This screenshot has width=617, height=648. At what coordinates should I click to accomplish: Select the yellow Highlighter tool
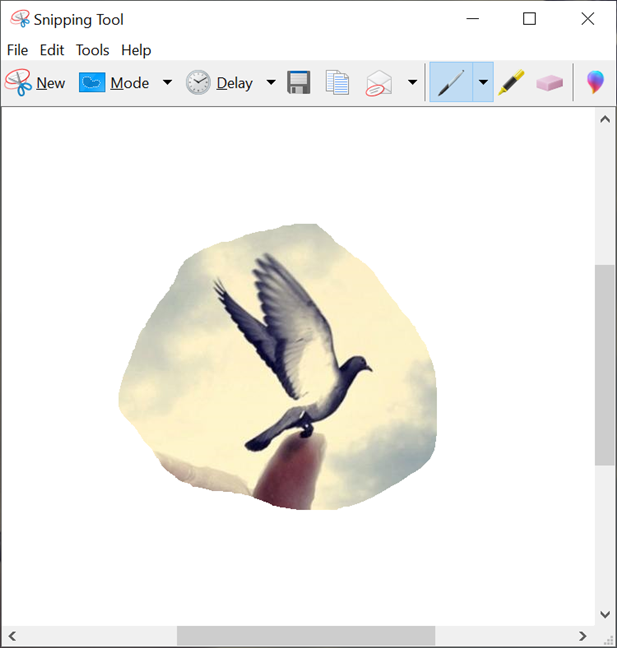[511, 82]
